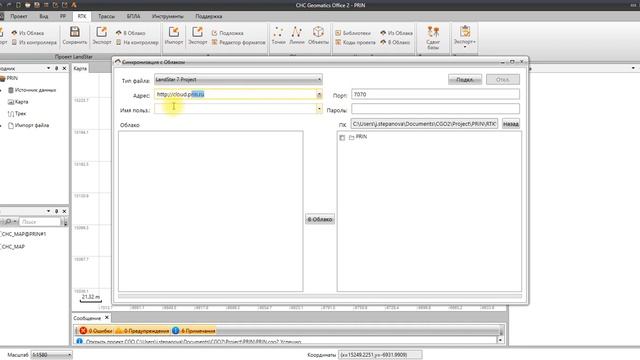
Task: Click На контроллер in the ribbon
Action: click(x=137, y=42)
